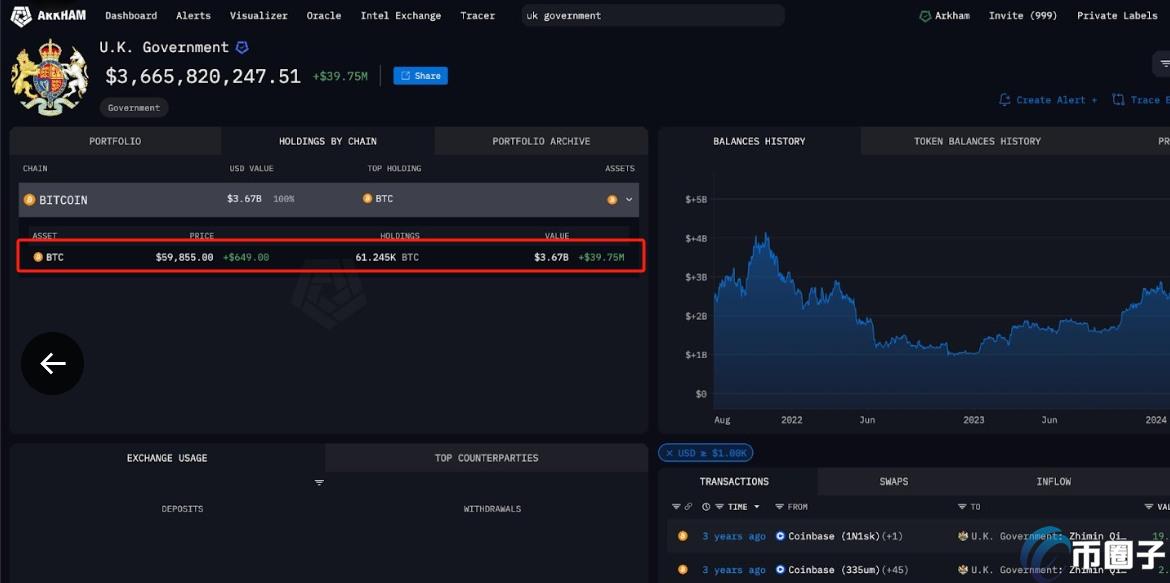Viewport: 1170px width, 583px height.
Task: Switch to the Swaps tab
Action: (x=894, y=481)
